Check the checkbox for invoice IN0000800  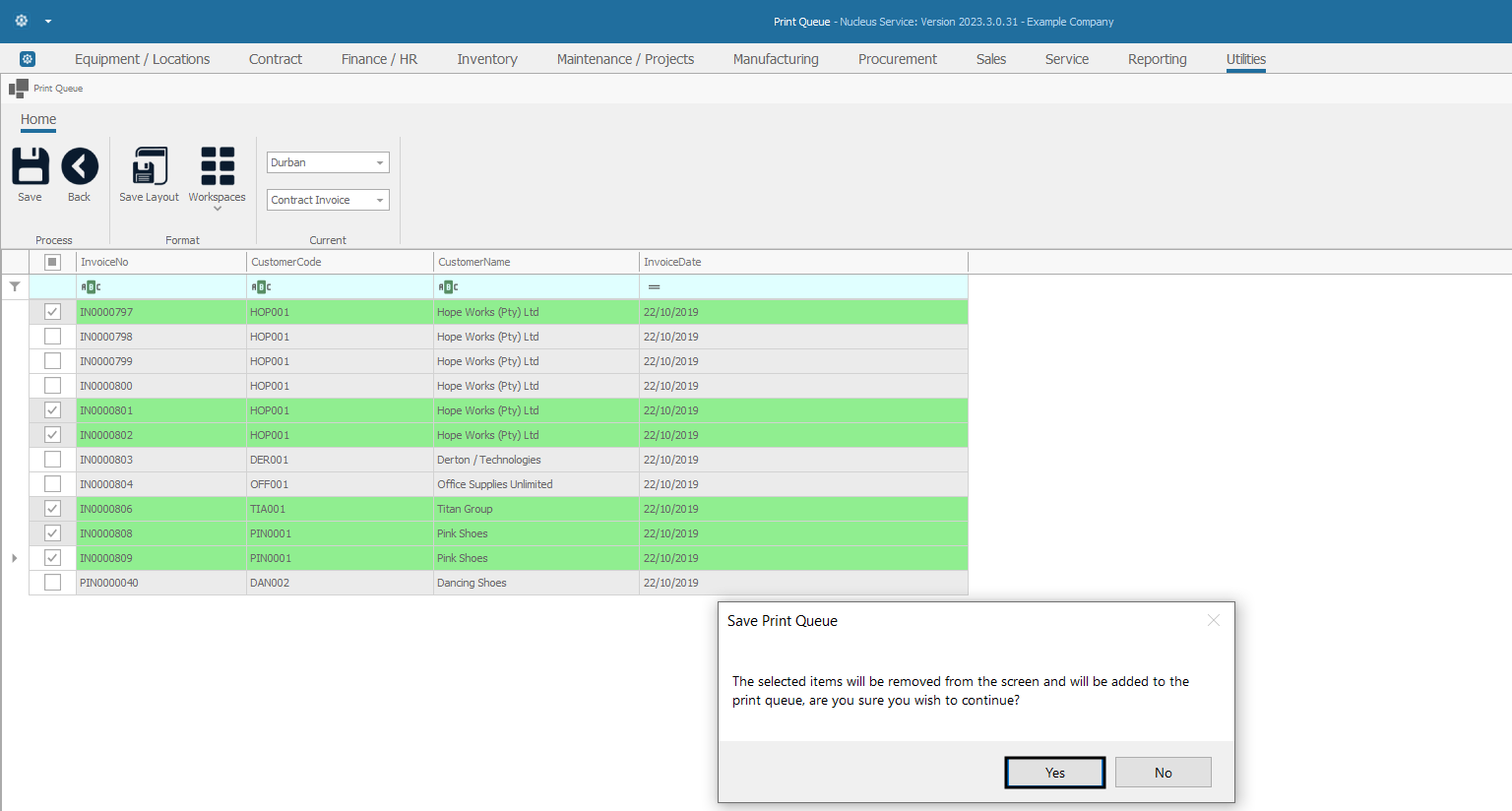(x=53, y=386)
